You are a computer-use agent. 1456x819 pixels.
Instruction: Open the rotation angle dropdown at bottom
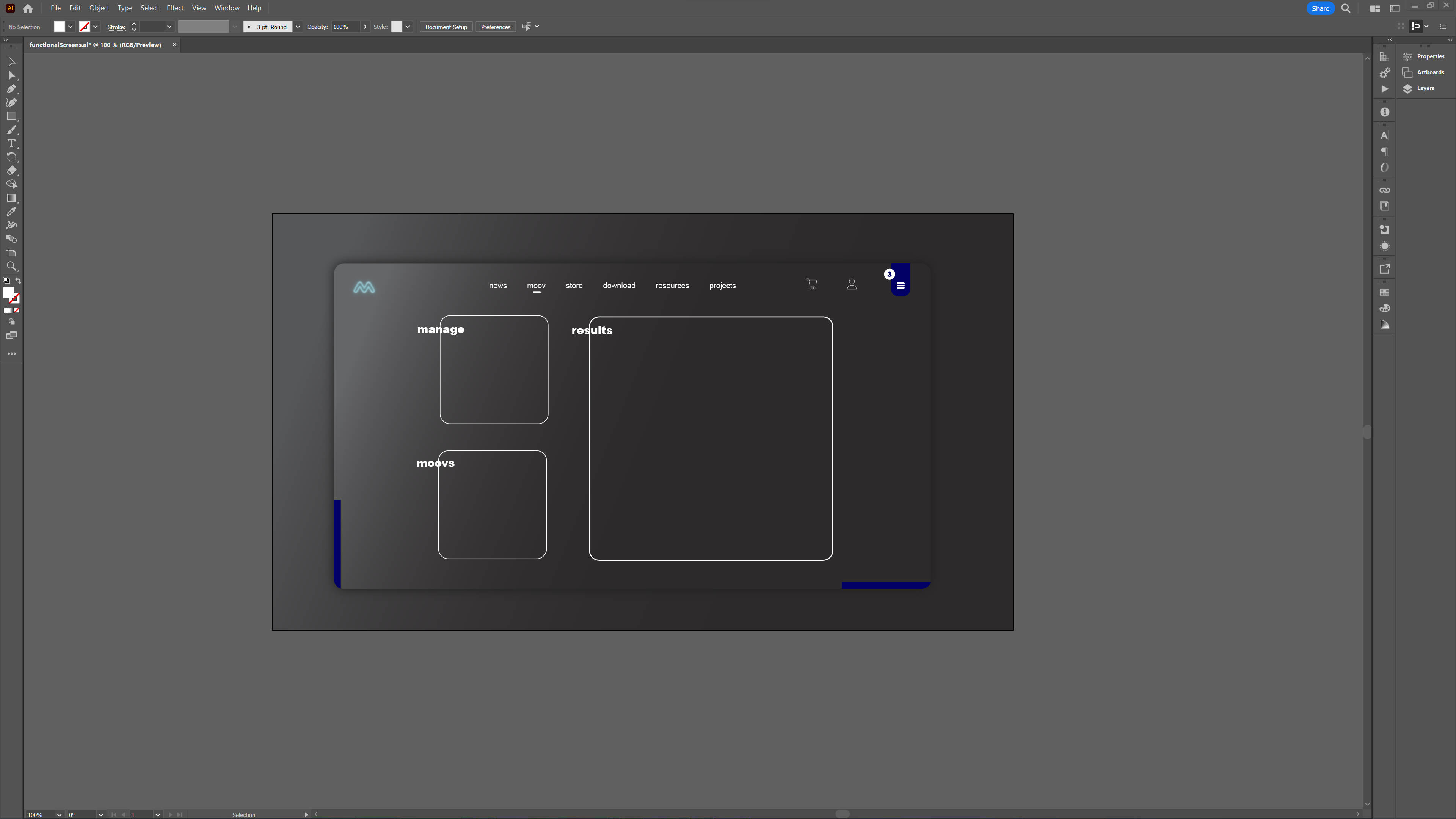point(100,814)
